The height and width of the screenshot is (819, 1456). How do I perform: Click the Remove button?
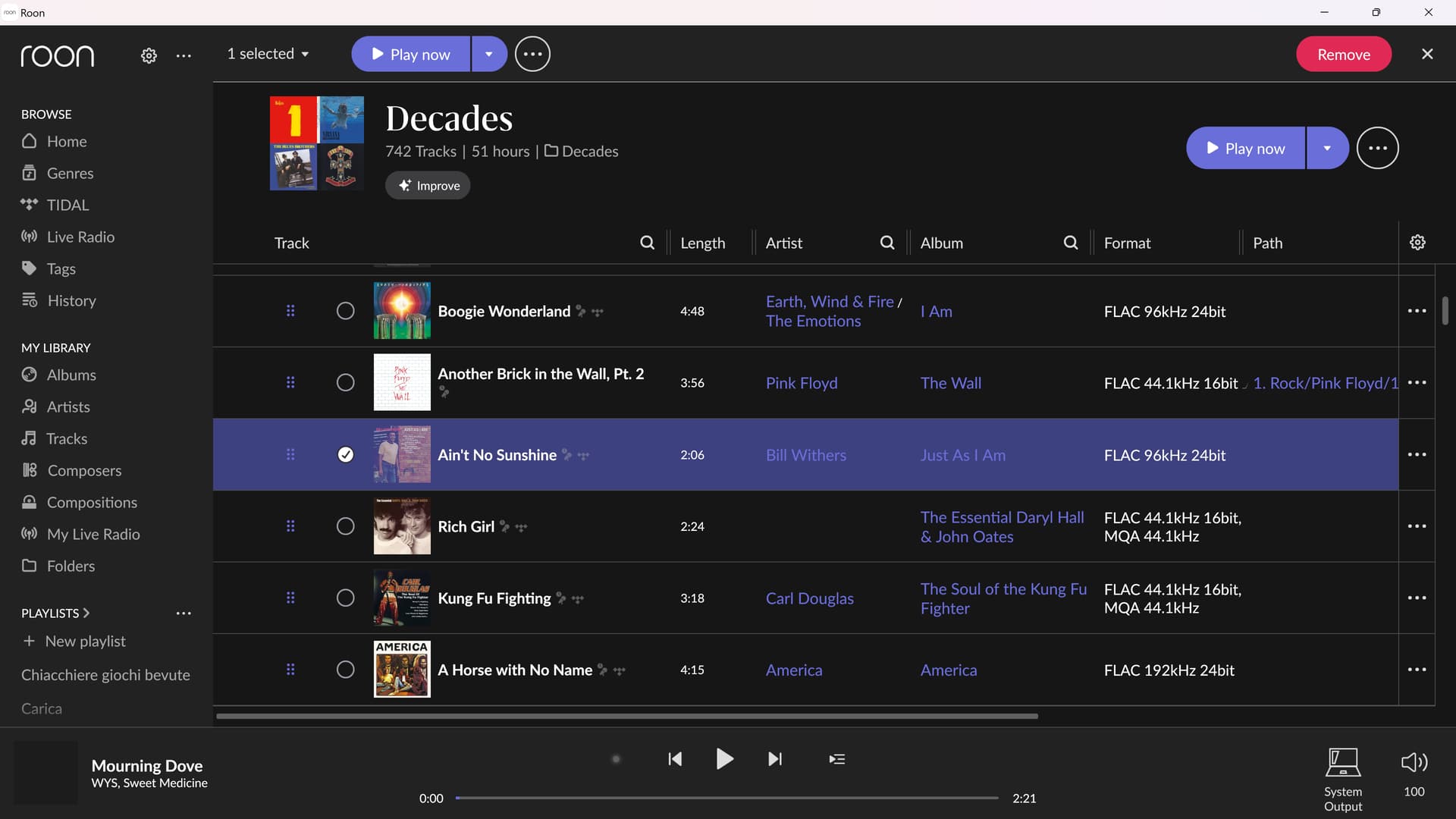click(1344, 53)
